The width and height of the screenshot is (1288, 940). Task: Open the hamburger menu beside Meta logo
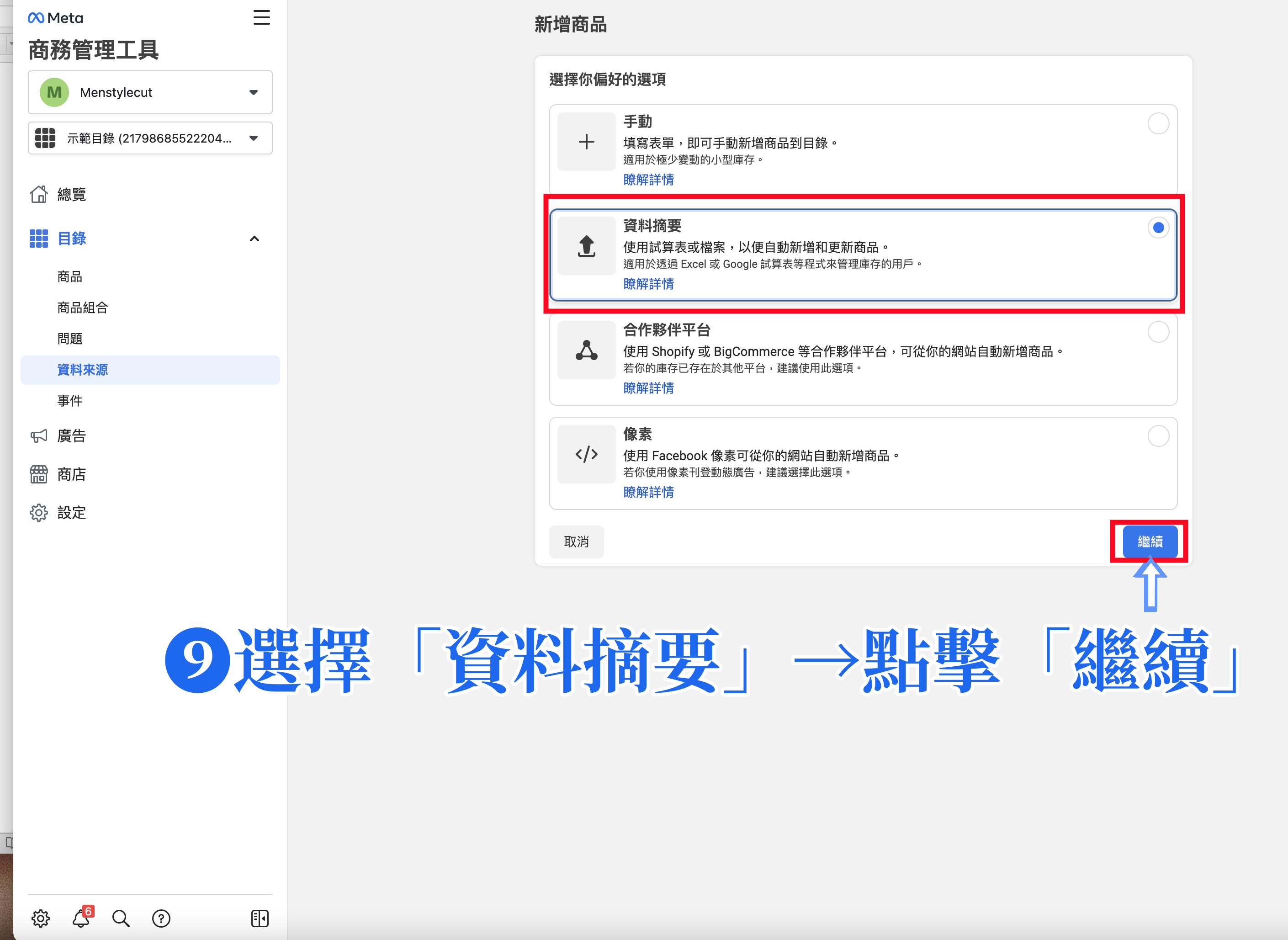pos(261,18)
